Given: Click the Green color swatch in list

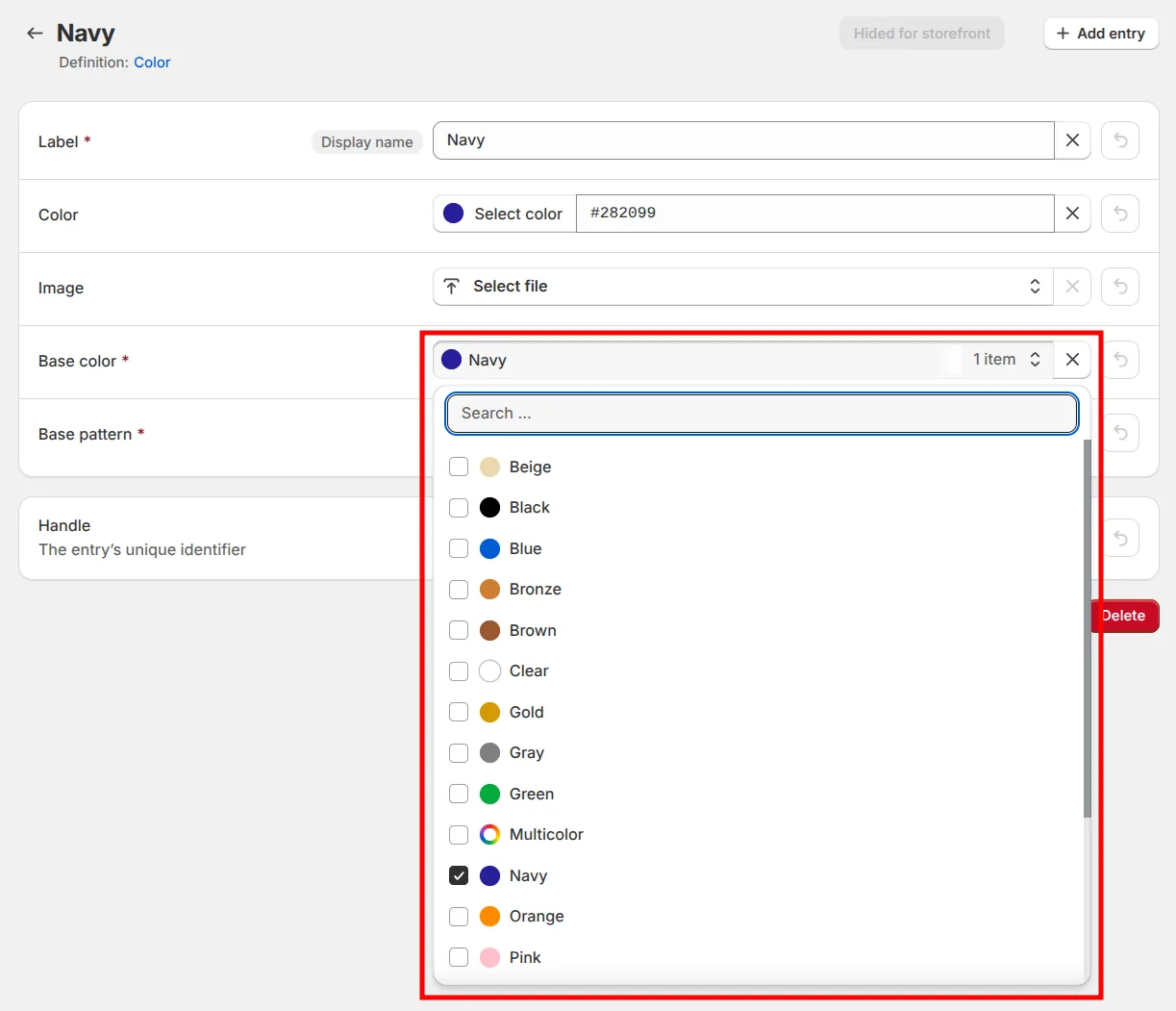Looking at the screenshot, I should click(x=489, y=794).
